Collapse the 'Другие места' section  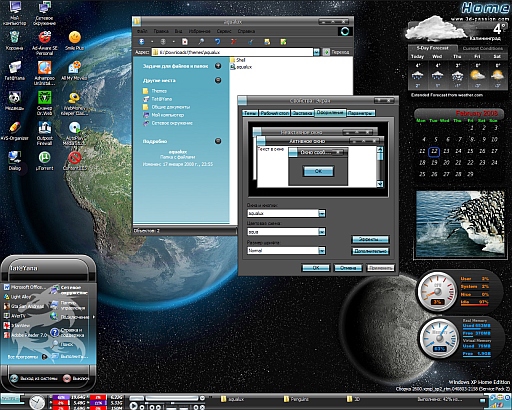coord(218,80)
